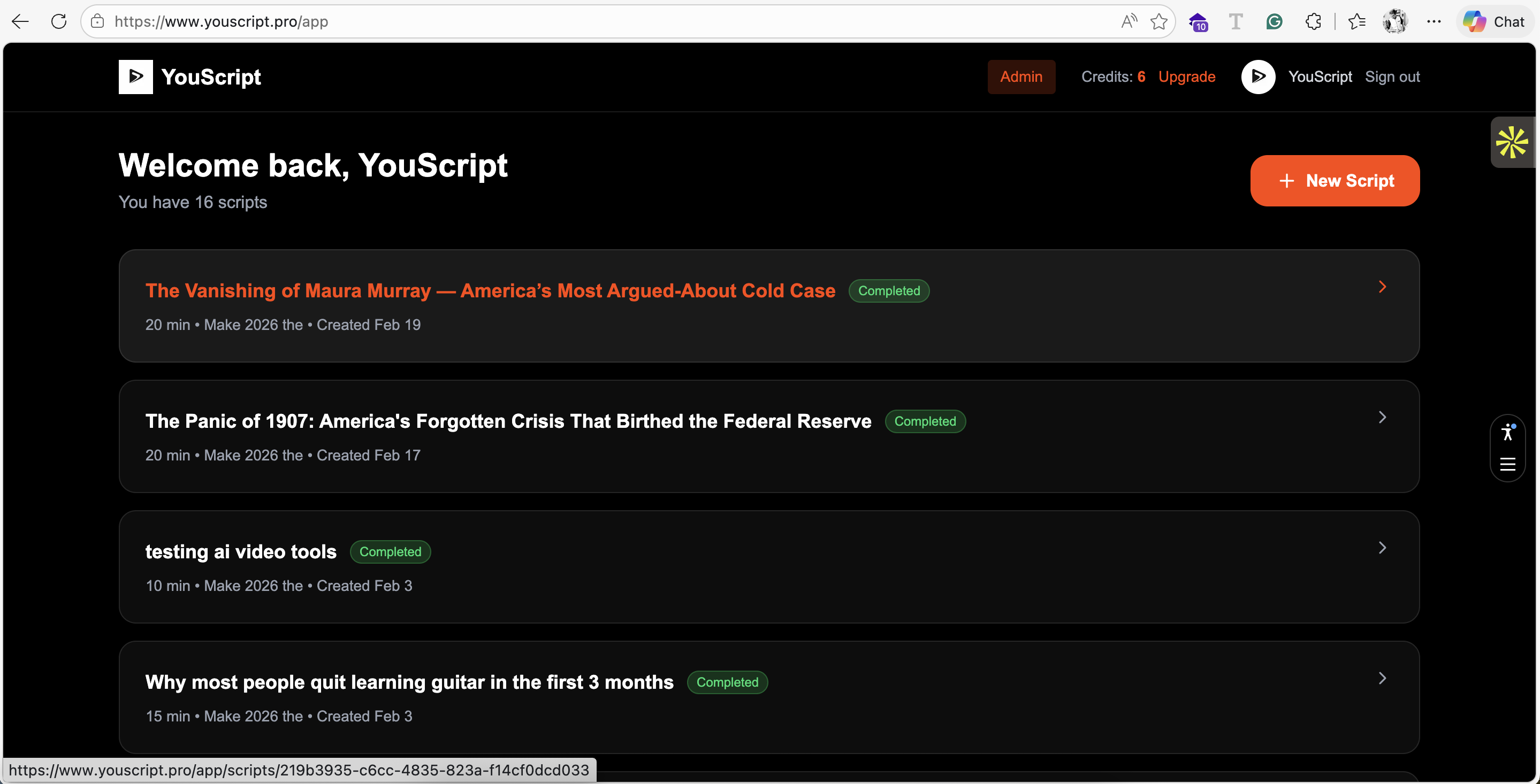Click the New Script button

click(x=1335, y=180)
